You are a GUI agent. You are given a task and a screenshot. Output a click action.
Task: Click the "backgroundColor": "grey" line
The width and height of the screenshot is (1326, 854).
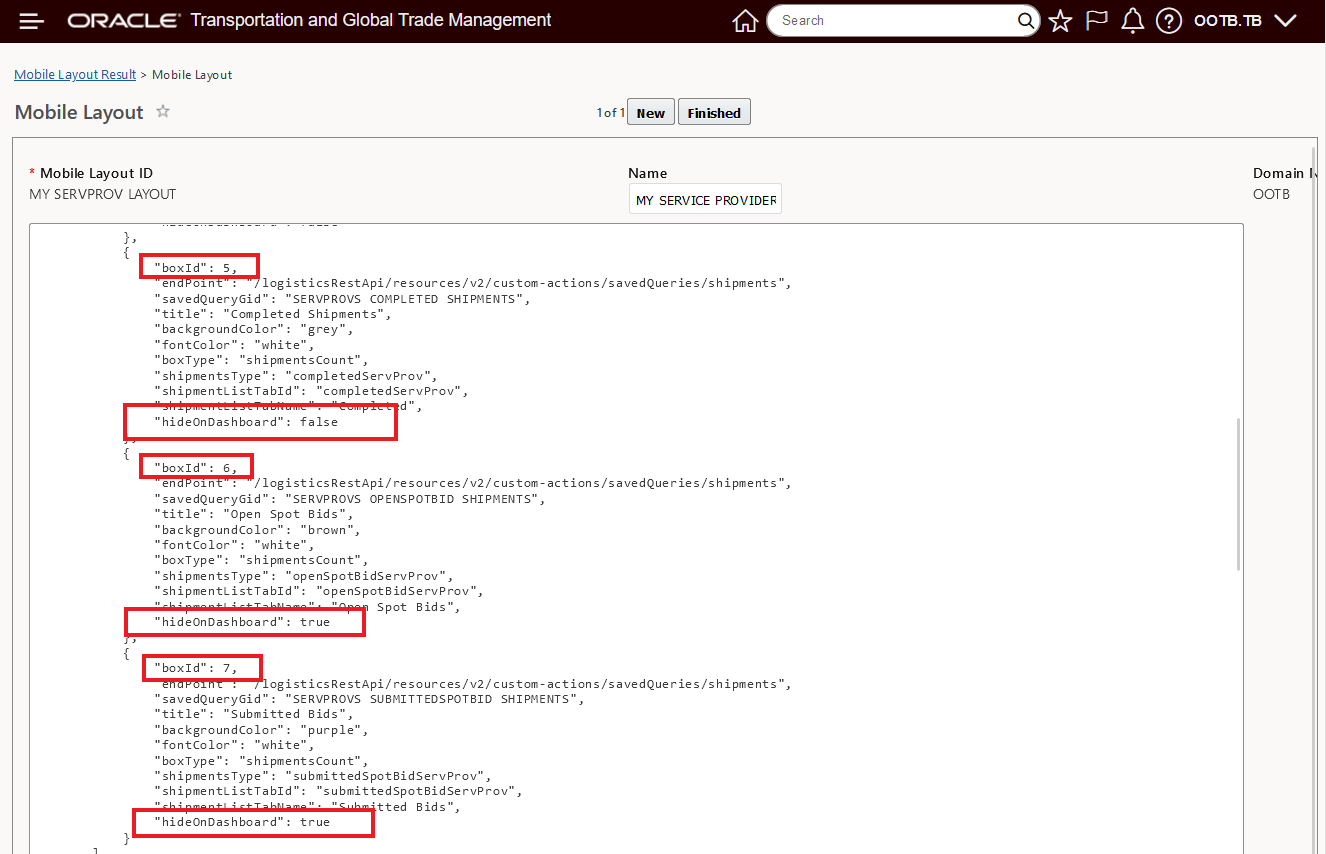[x=253, y=329]
